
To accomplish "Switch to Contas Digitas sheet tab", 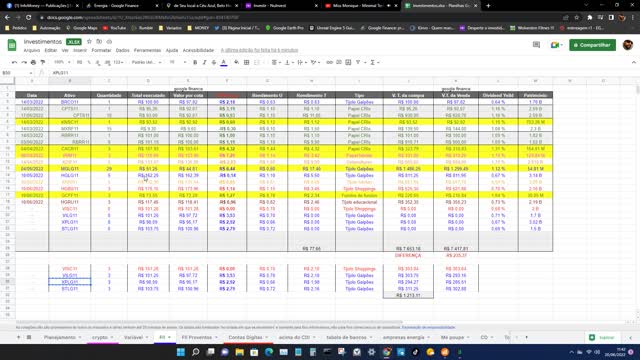I will point(248,338).
